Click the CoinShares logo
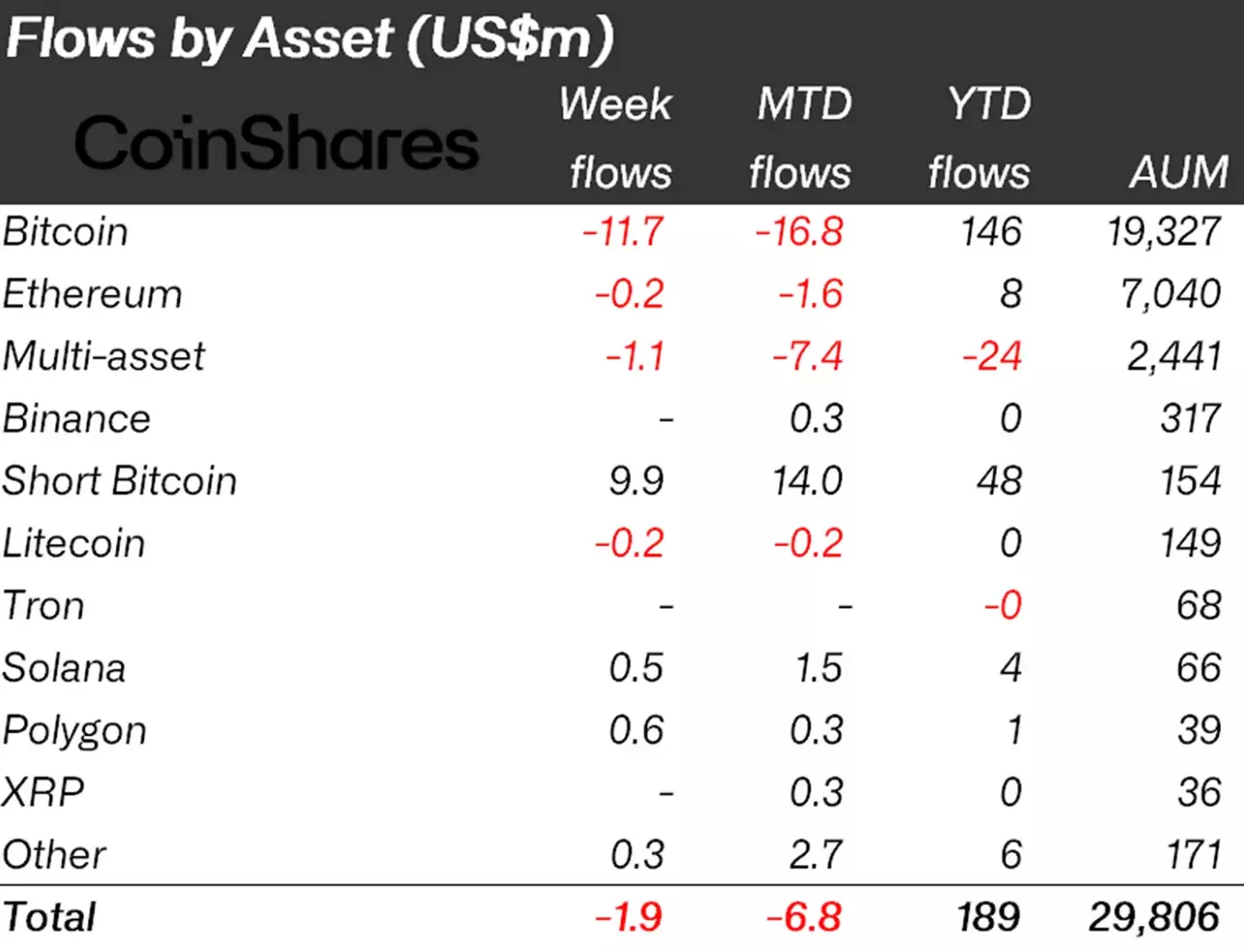 click(x=276, y=143)
